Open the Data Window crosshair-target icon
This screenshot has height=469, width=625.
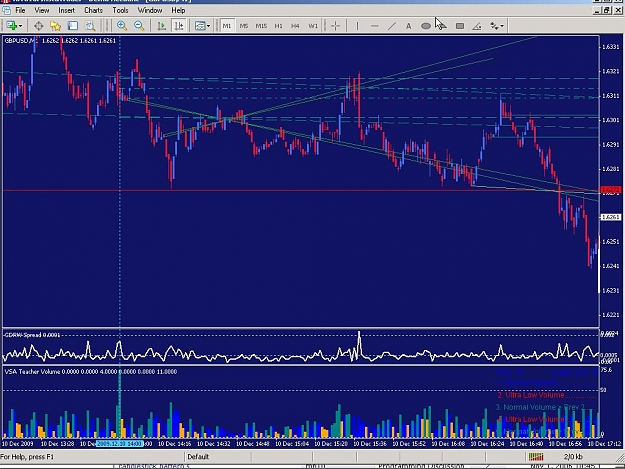[38, 26]
